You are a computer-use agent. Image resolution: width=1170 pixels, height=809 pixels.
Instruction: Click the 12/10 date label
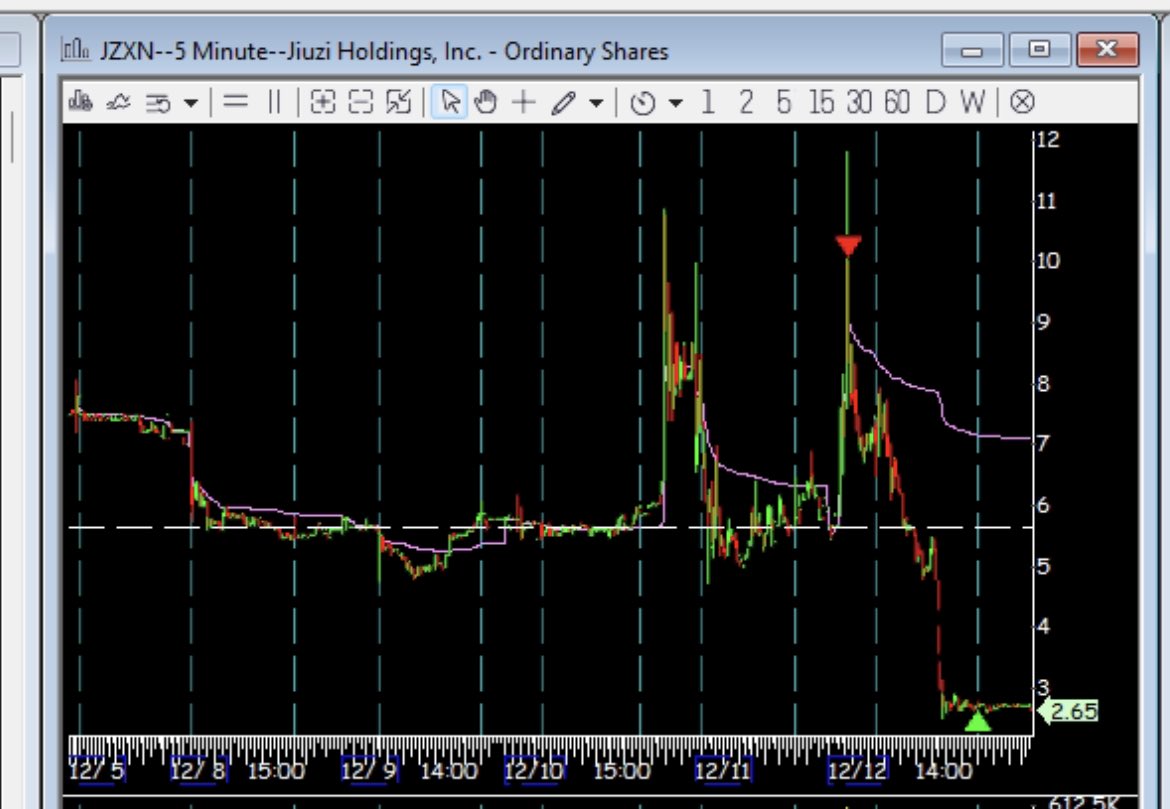(534, 769)
